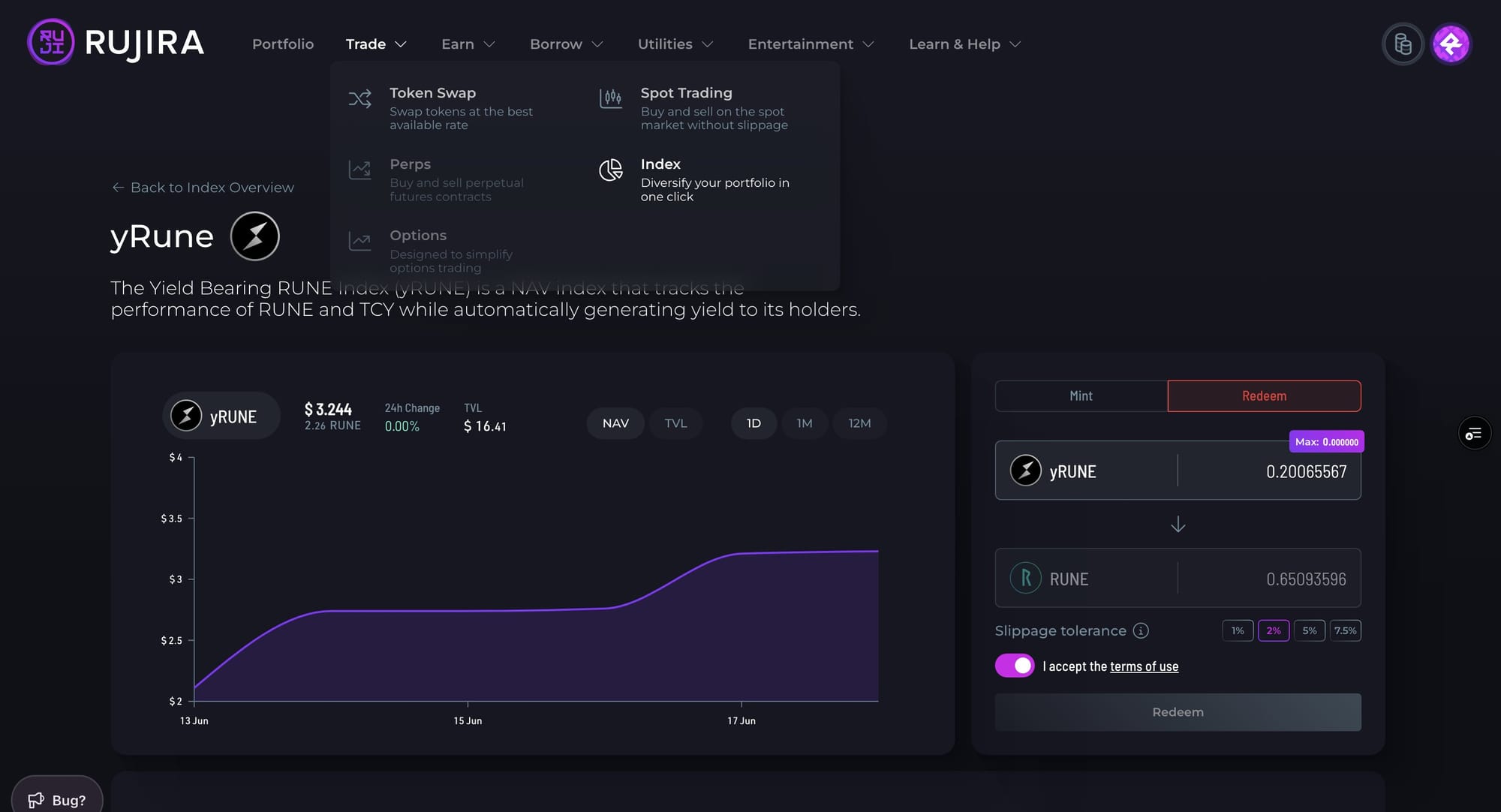Screen dimensions: 1501x812
Task: Click the Index pie chart icon
Action: [611, 170]
